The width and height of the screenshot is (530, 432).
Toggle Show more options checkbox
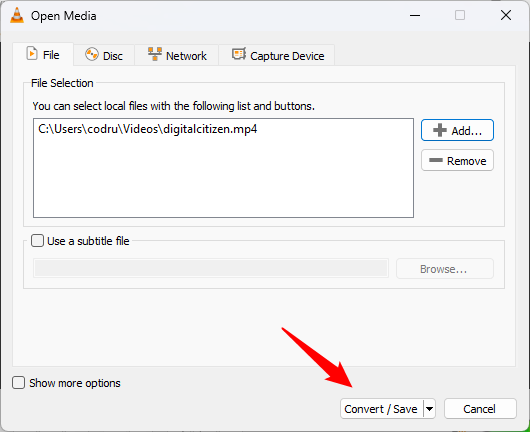pos(19,383)
